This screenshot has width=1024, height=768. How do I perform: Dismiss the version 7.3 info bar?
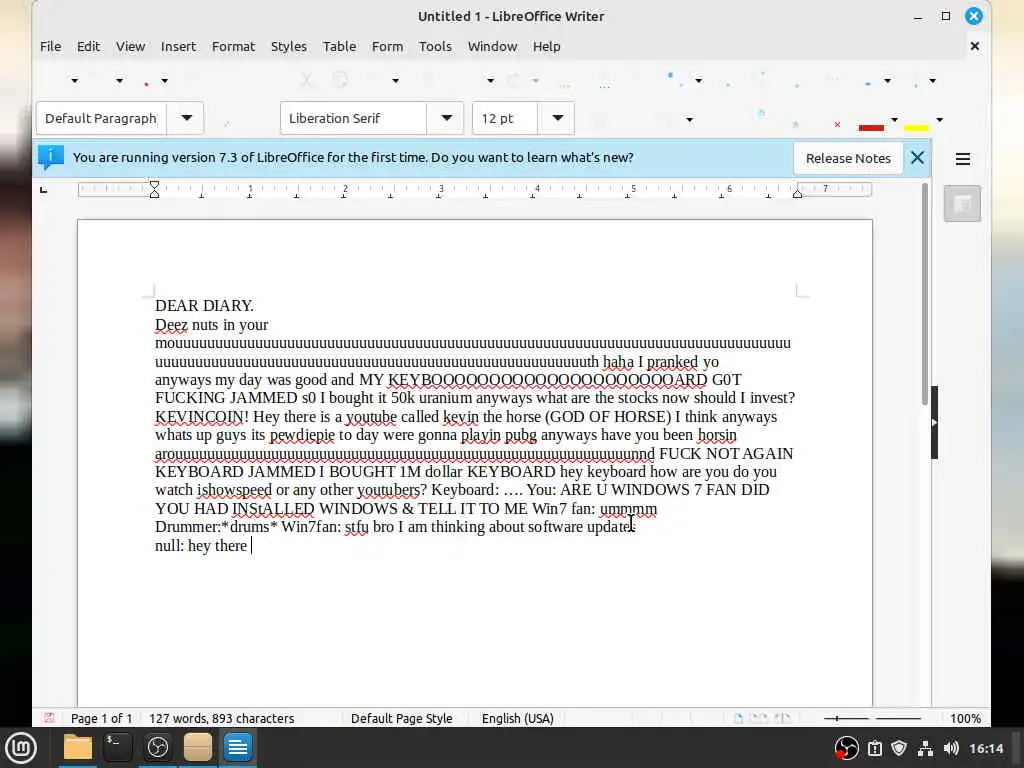point(918,158)
